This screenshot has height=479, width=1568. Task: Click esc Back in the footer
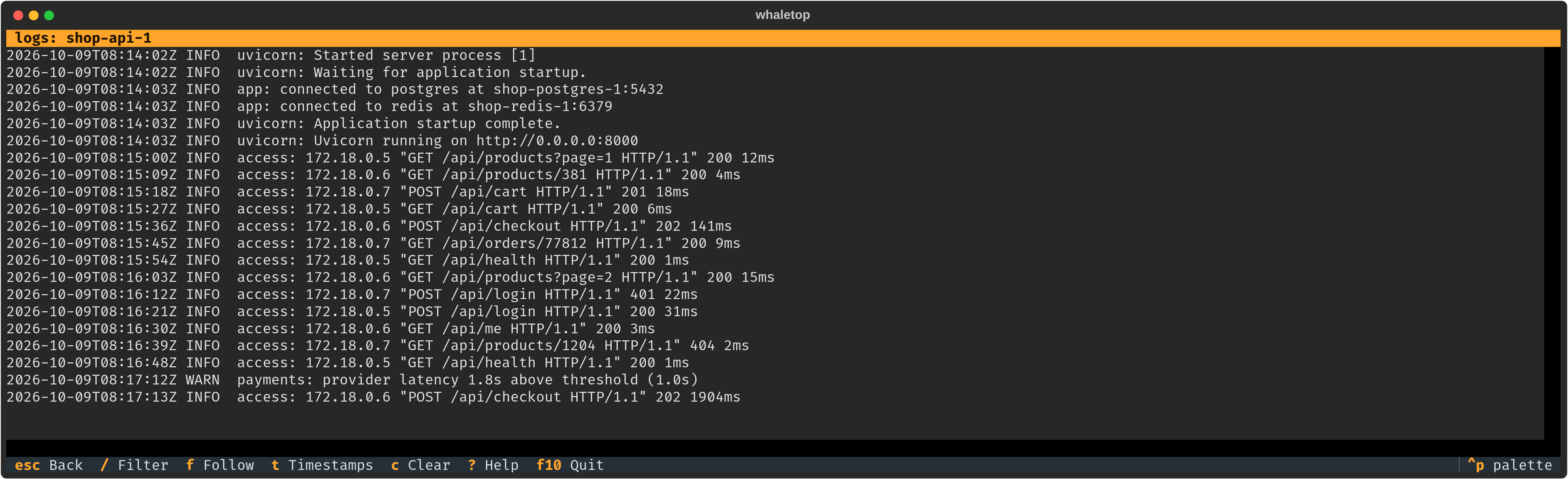(x=48, y=465)
